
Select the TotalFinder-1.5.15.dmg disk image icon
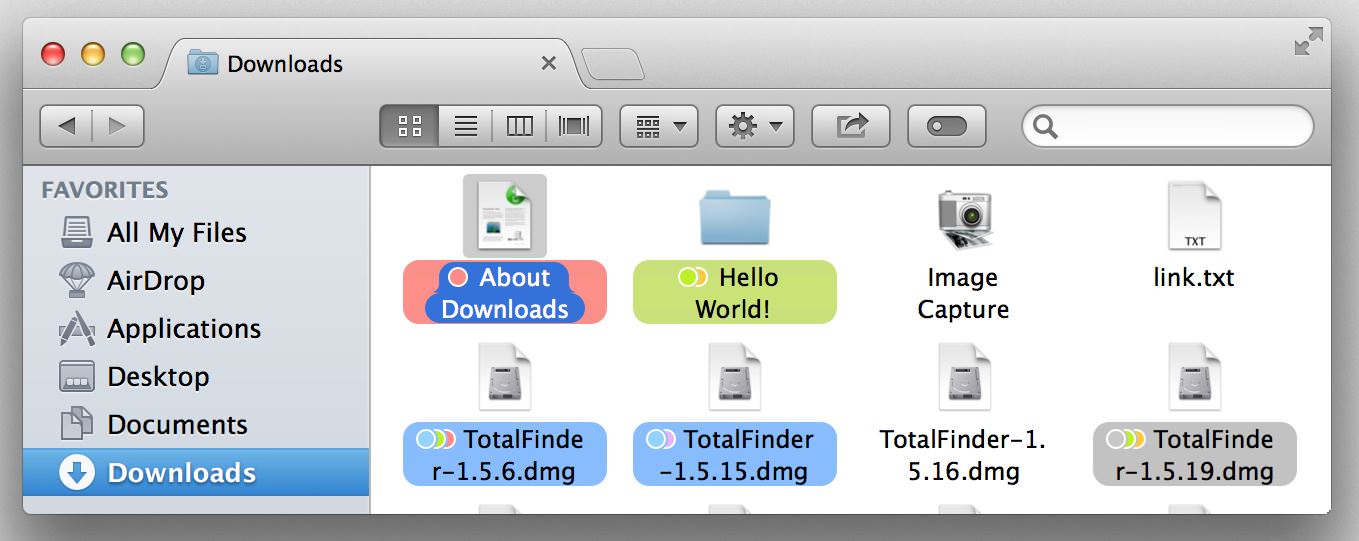[735, 376]
